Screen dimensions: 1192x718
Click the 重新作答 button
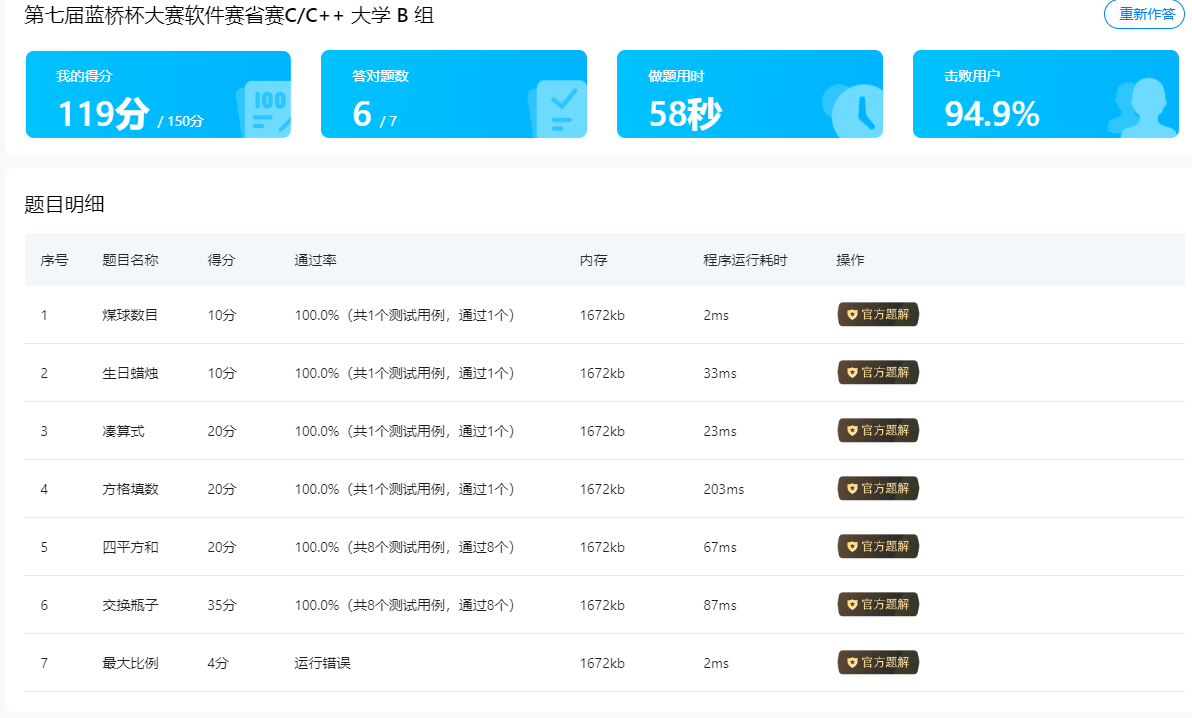tap(1146, 14)
